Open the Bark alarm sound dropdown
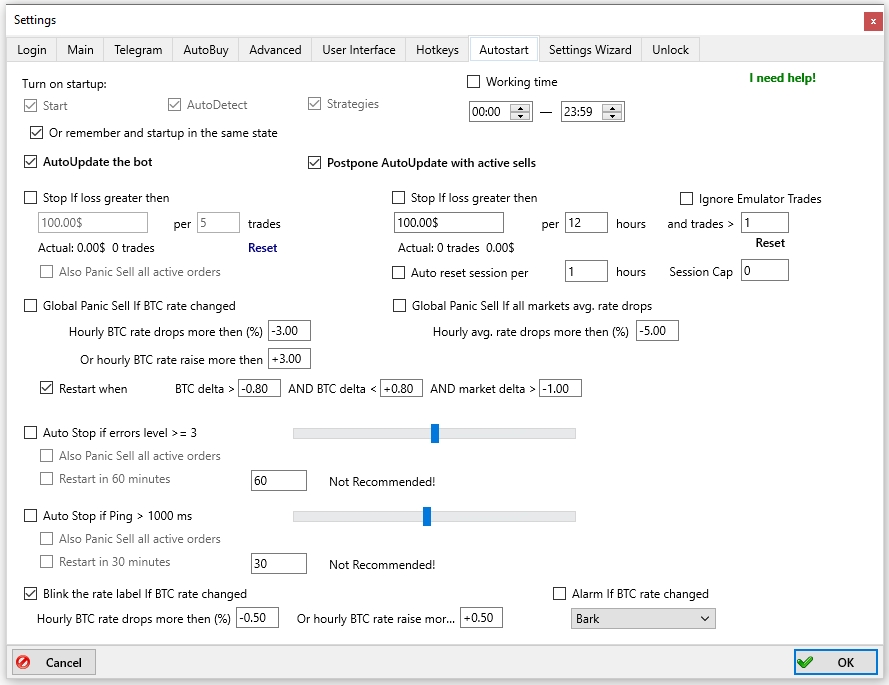 coord(643,619)
